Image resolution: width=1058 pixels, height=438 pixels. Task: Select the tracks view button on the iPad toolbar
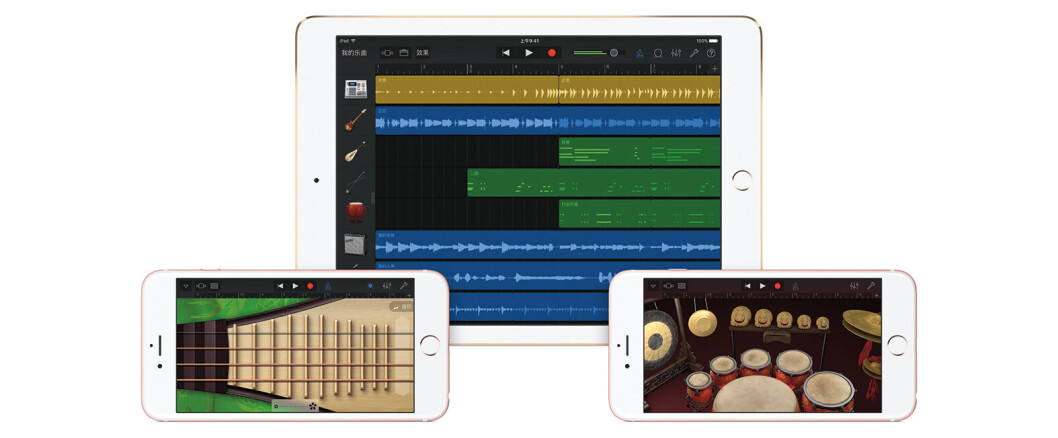point(404,53)
